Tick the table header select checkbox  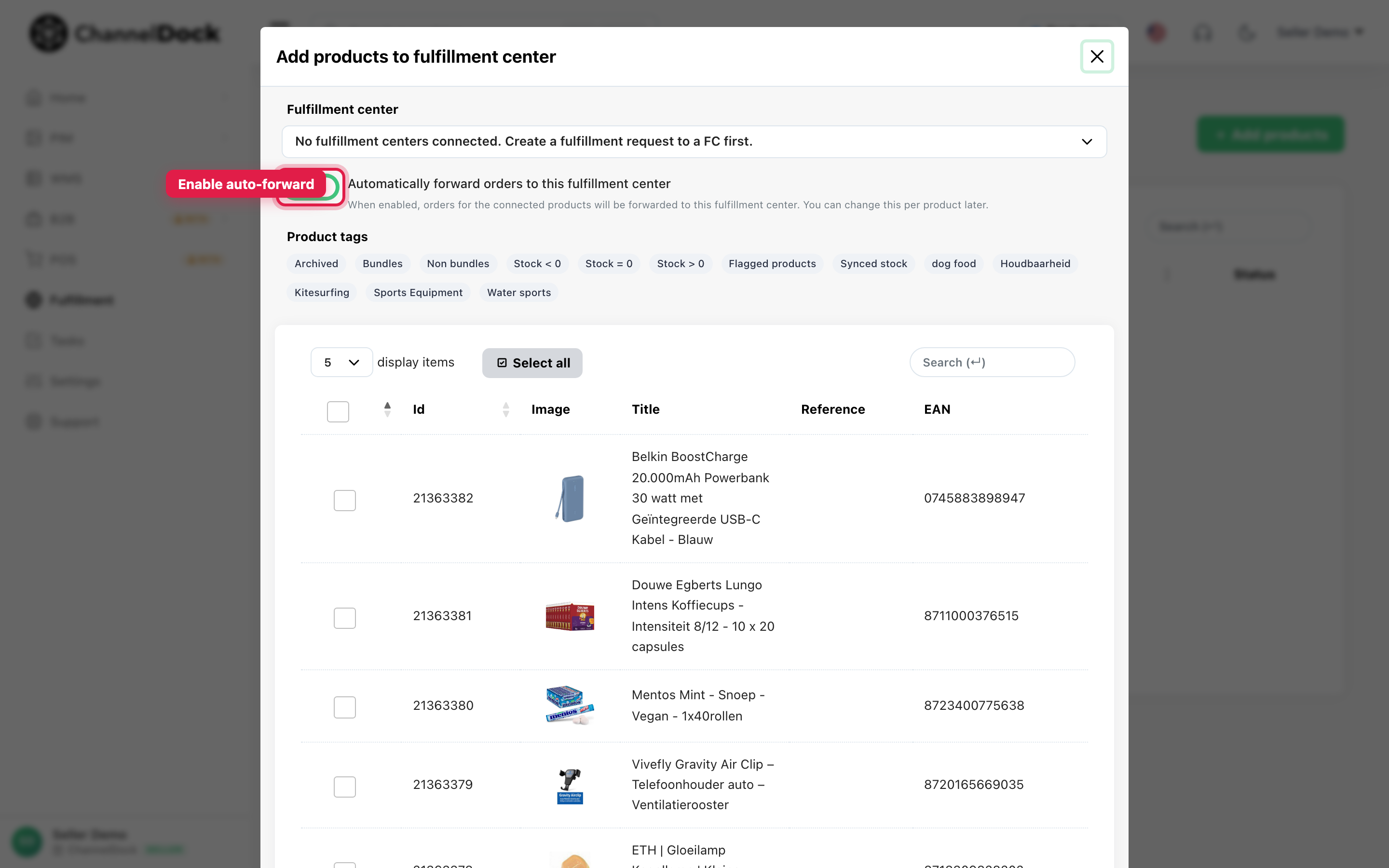point(338,411)
